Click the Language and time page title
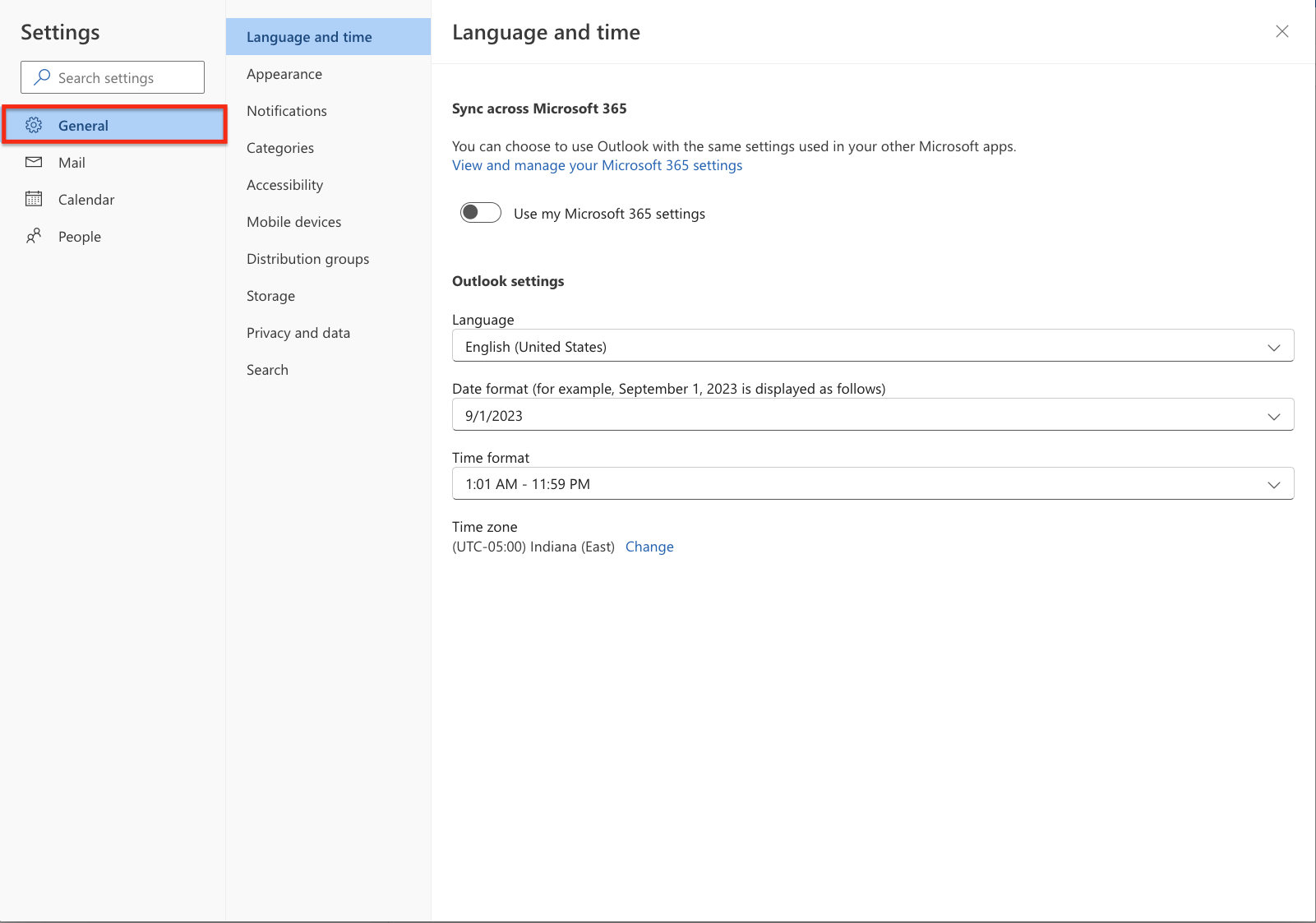The height and width of the screenshot is (923, 1316). coord(546,32)
